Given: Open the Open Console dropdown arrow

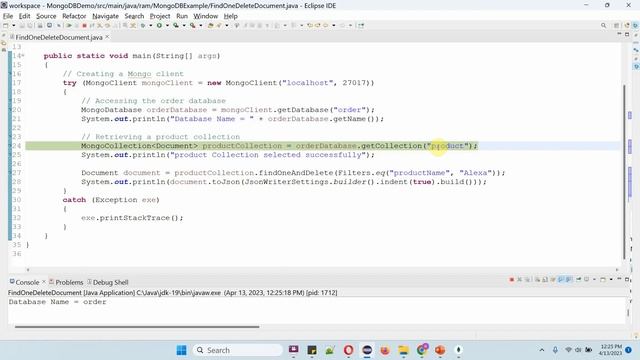Looking at the screenshot, I should point(611,280).
